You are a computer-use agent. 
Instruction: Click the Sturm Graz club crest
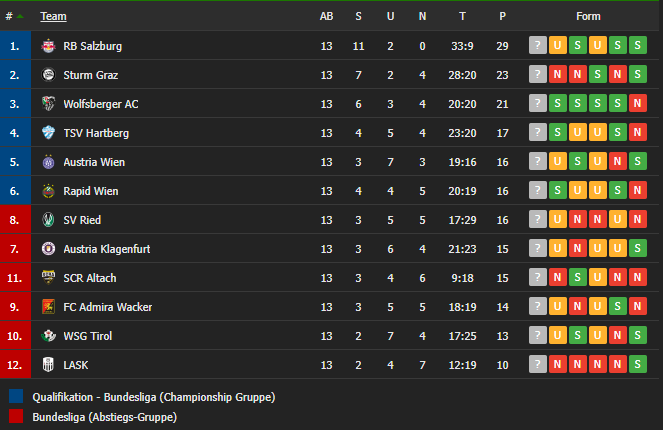(48, 75)
